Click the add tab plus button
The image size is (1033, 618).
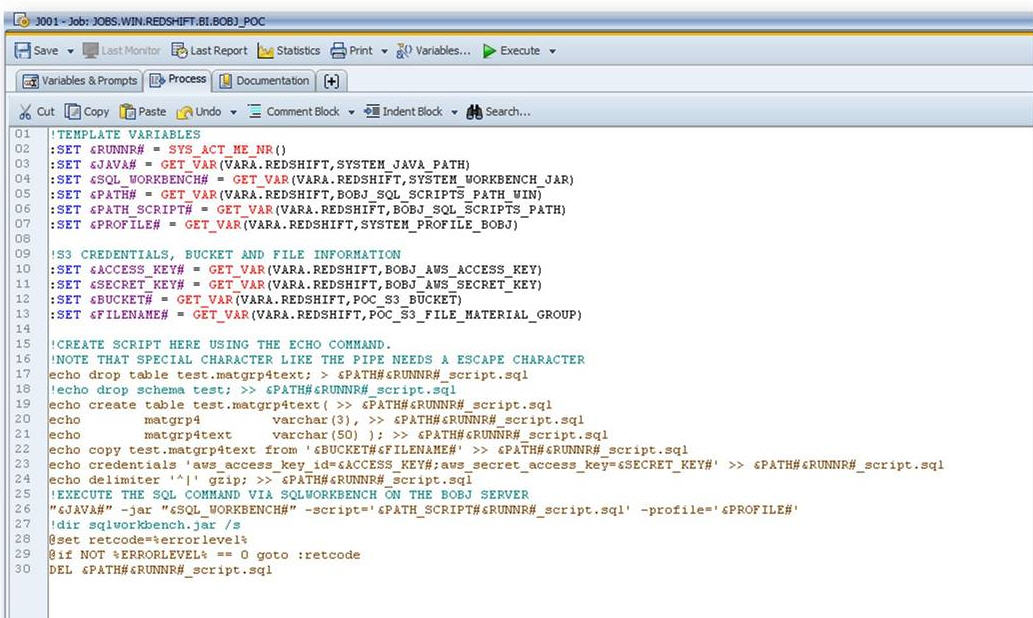click(331, 81)
